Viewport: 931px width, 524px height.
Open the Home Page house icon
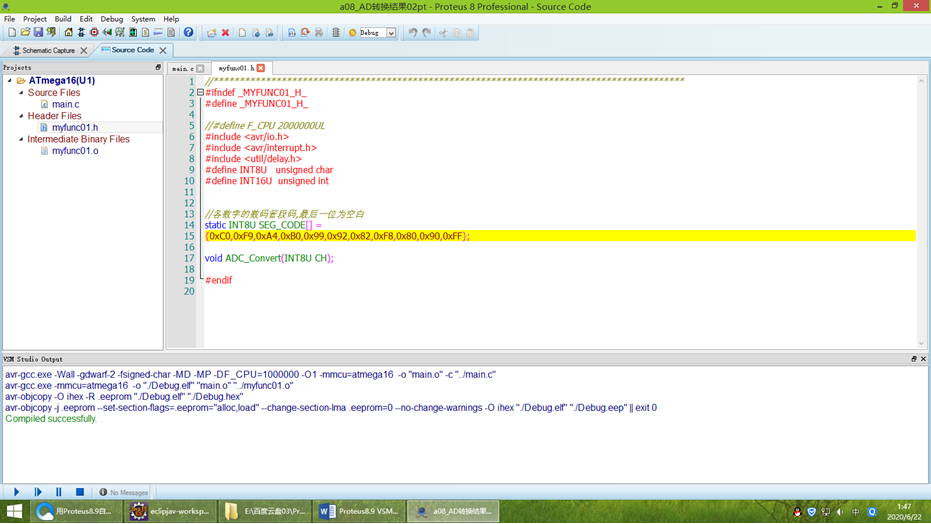pyautogui.click(x=68, y=33)
